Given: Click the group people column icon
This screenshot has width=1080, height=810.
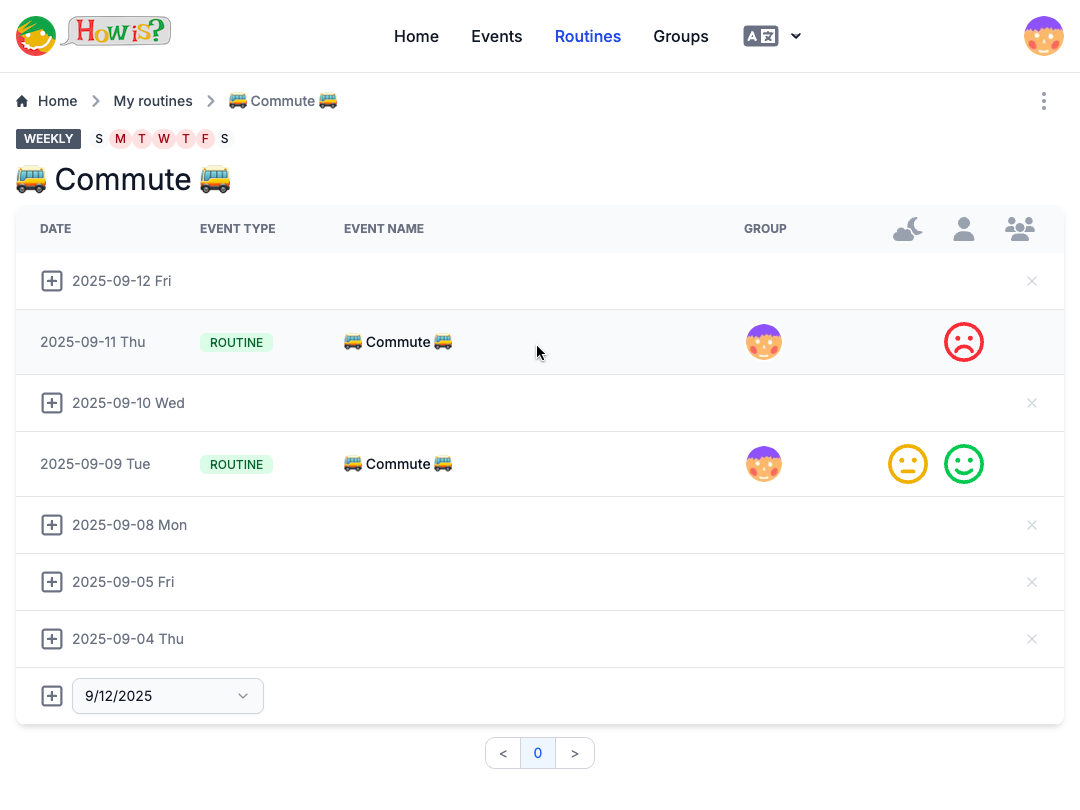Looking at the screenshot, I should pyautogui.click(x=1019, y=229).
